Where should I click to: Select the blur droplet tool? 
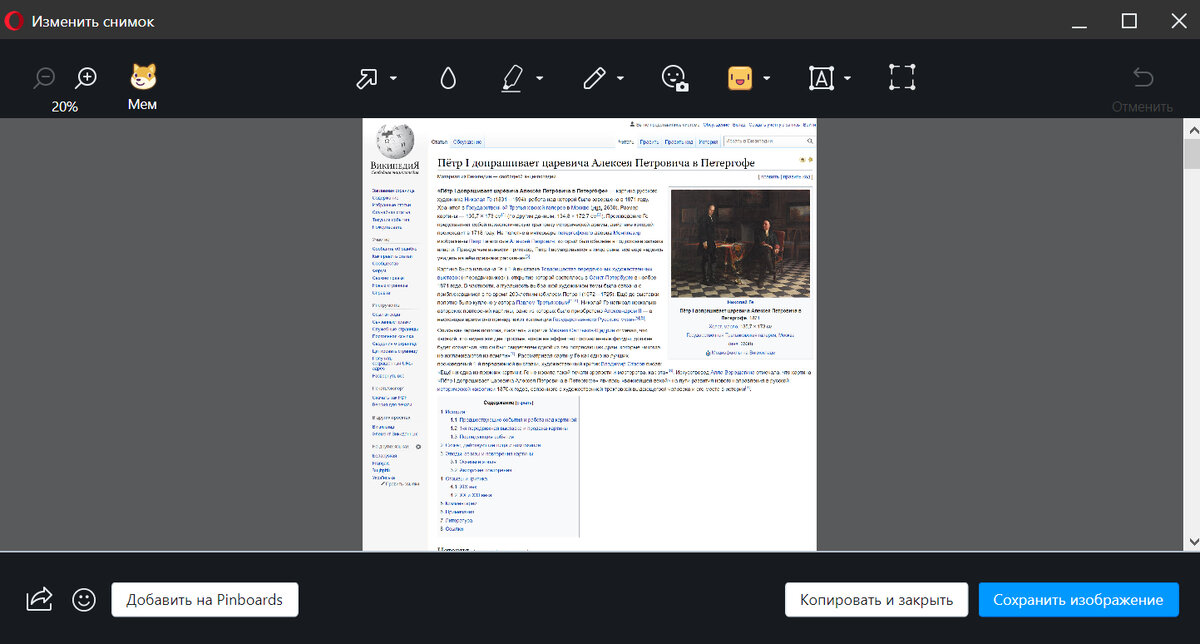(x=449, y=78)
